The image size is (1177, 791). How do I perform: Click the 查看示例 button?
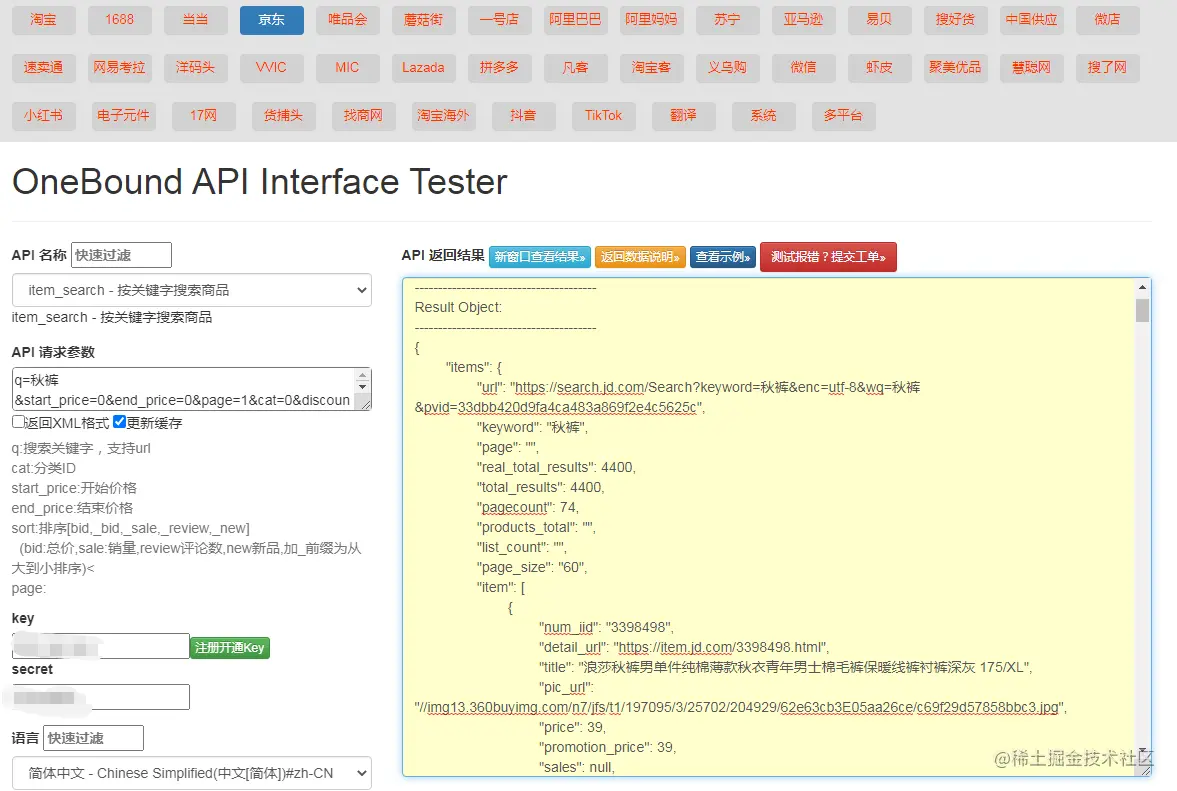click(723, 257)
